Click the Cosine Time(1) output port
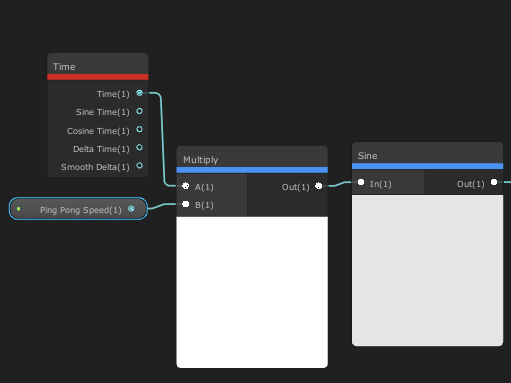This screenshot has width=511, height=383. [139, 129]
